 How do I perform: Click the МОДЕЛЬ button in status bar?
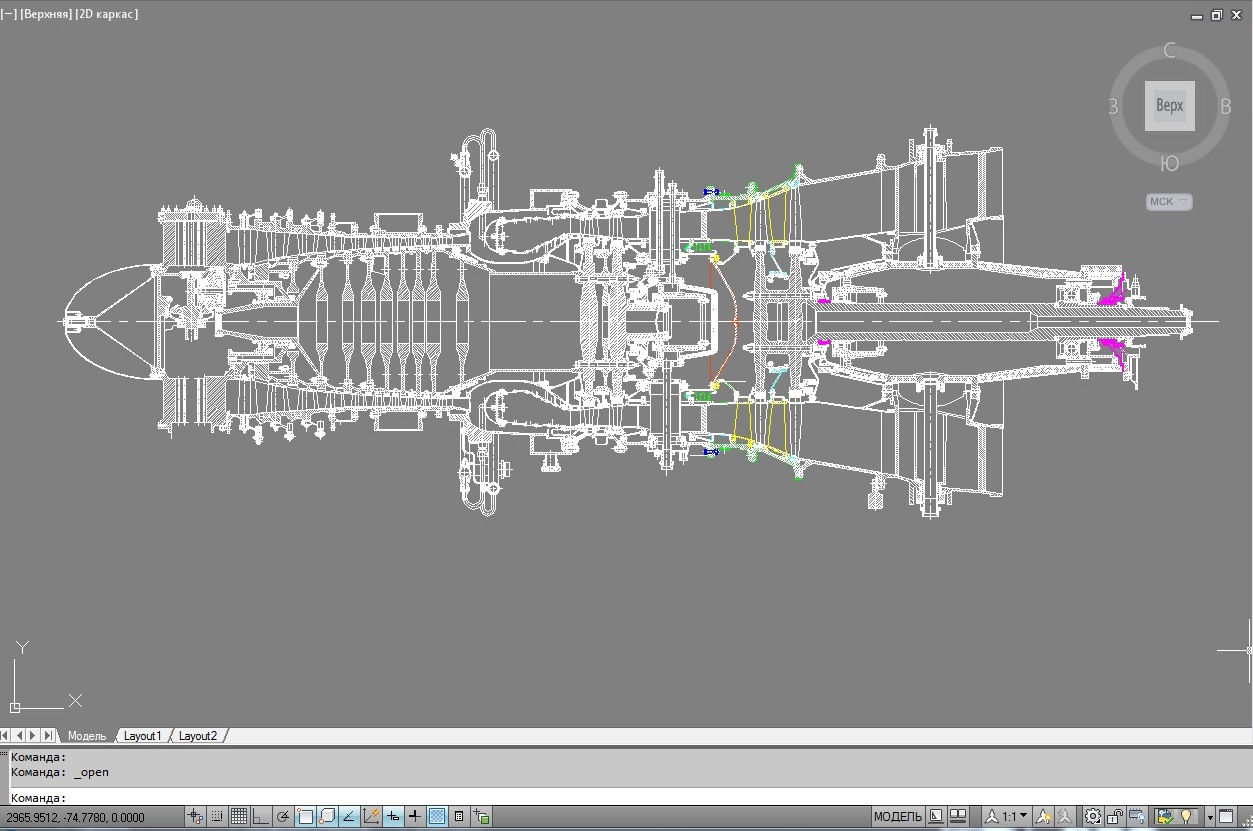pos(898,817)
